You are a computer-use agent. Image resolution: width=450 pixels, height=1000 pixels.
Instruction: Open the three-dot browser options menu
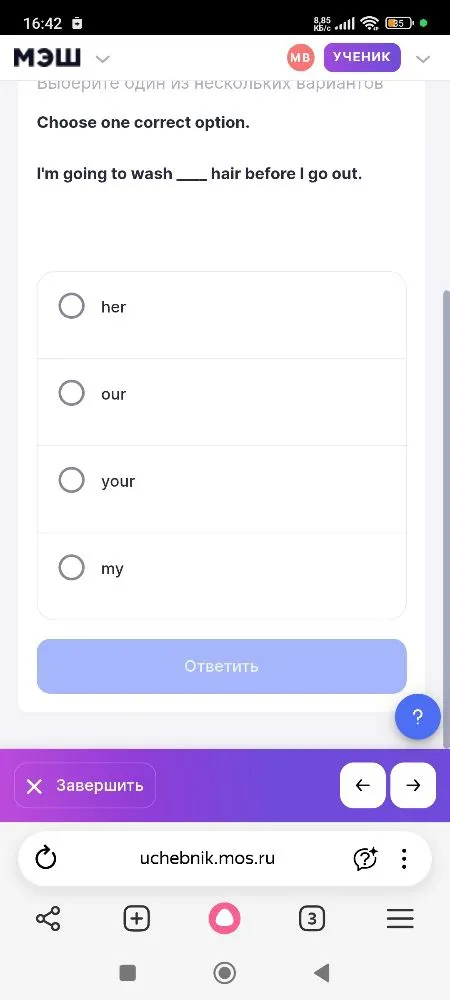(x=404, y=858)
